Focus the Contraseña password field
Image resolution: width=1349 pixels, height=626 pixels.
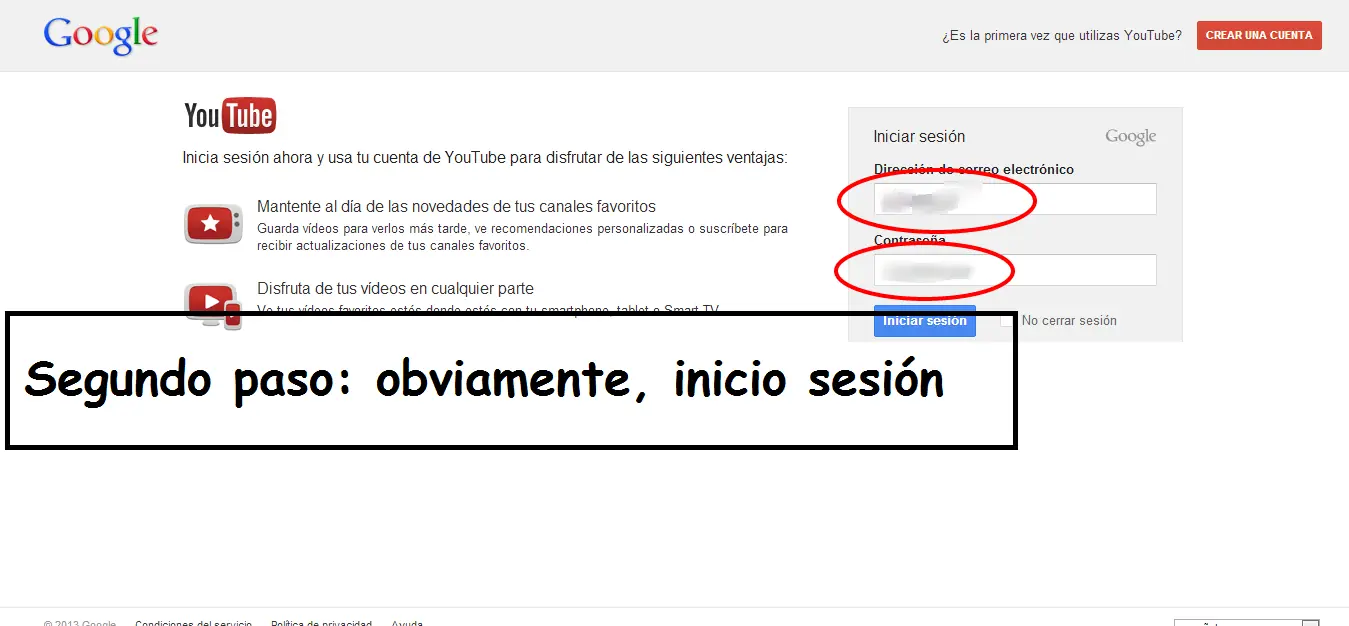coord(1015,270)
